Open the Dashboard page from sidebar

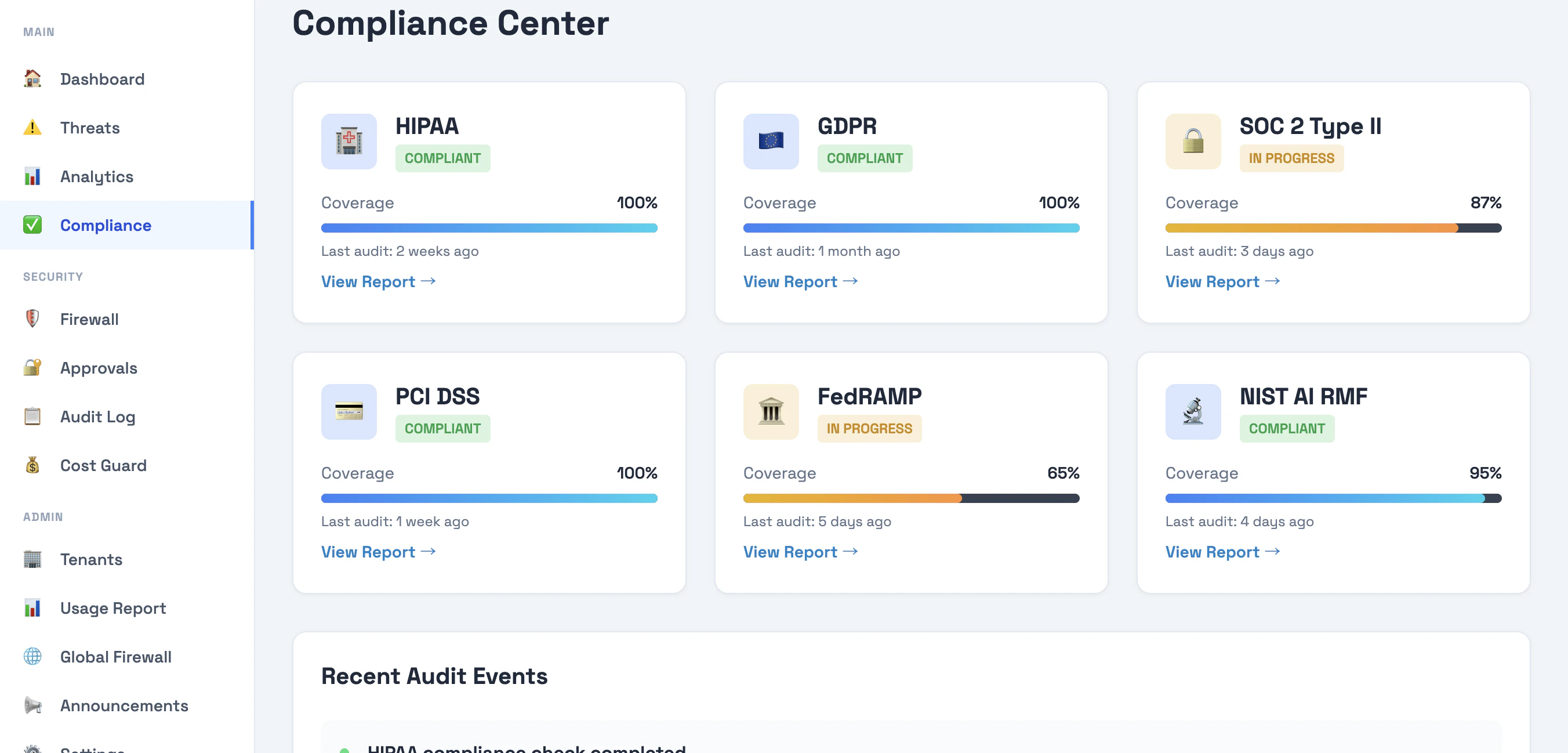coord(101,79)
